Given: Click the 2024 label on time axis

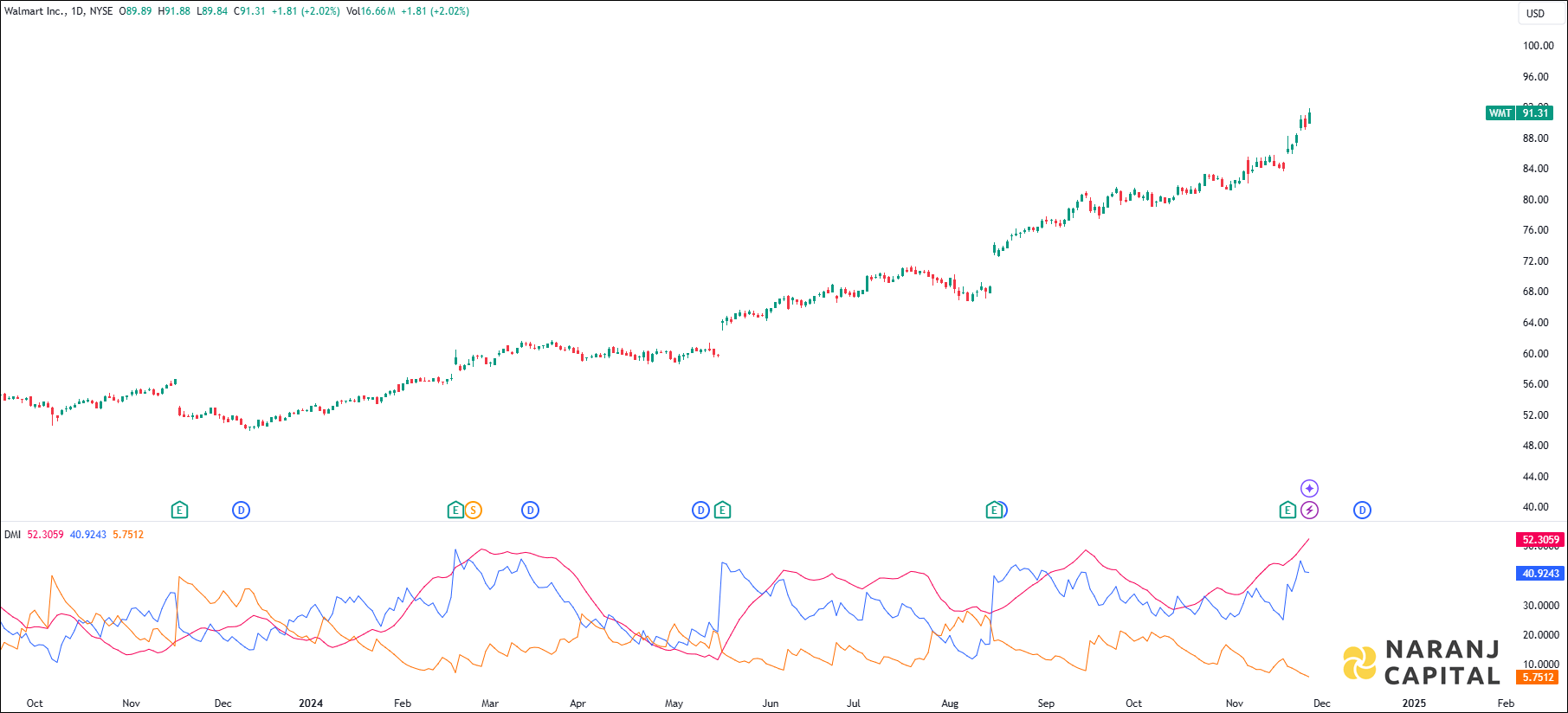Looking at the screenshot, I should (311, 703).
